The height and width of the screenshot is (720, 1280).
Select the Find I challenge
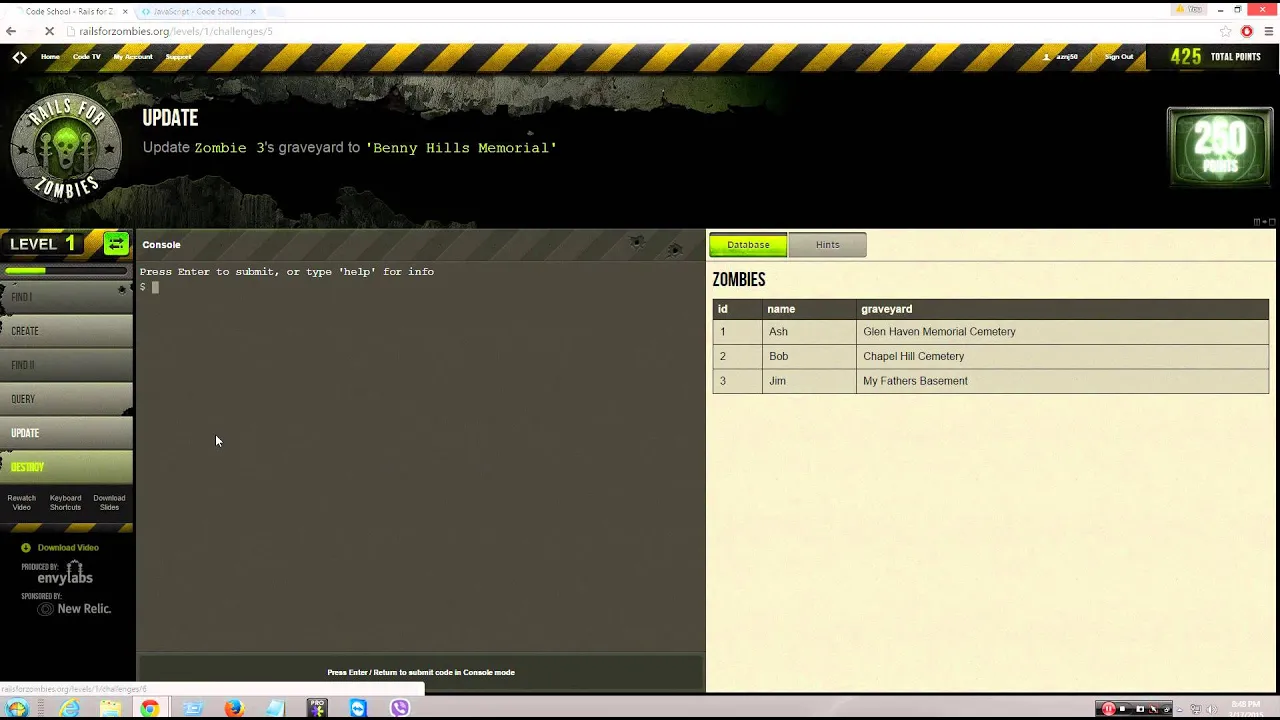(x=66, y=297)
